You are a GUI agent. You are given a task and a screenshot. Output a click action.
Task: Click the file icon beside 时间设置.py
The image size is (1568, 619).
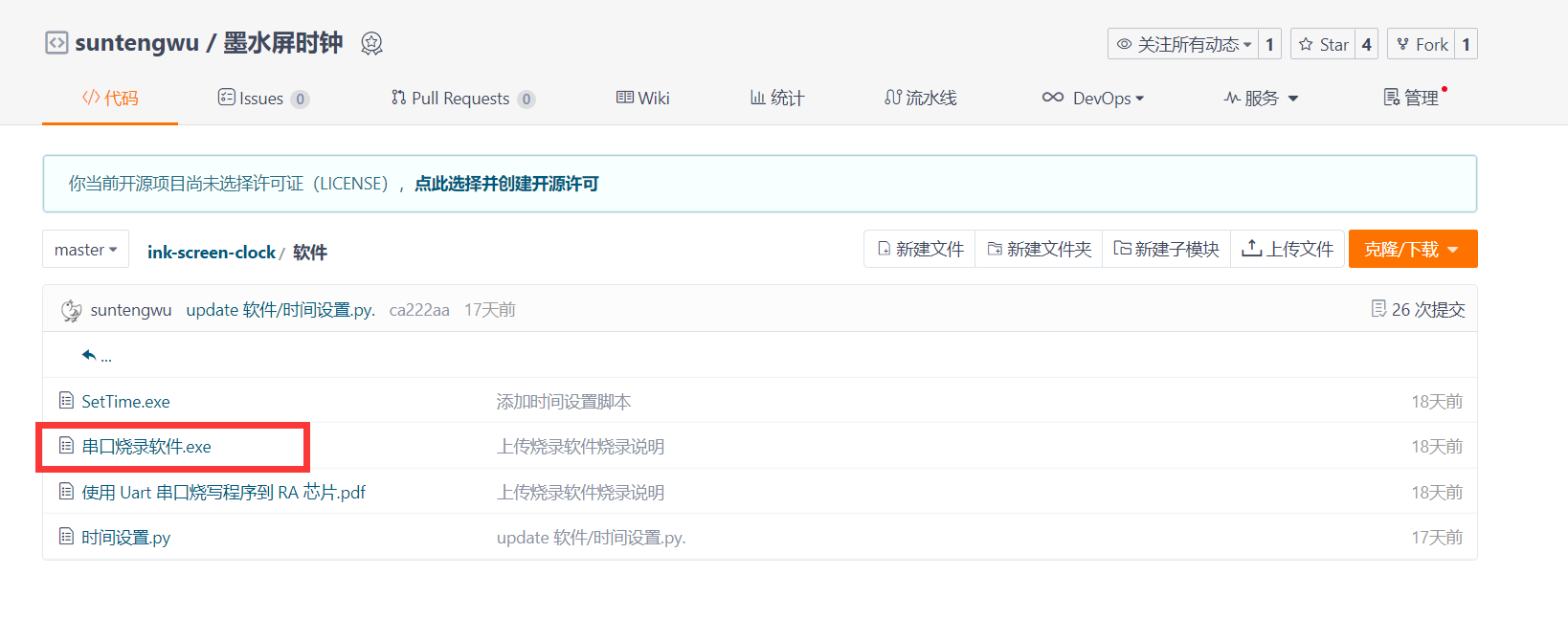[x=66, y=537]
